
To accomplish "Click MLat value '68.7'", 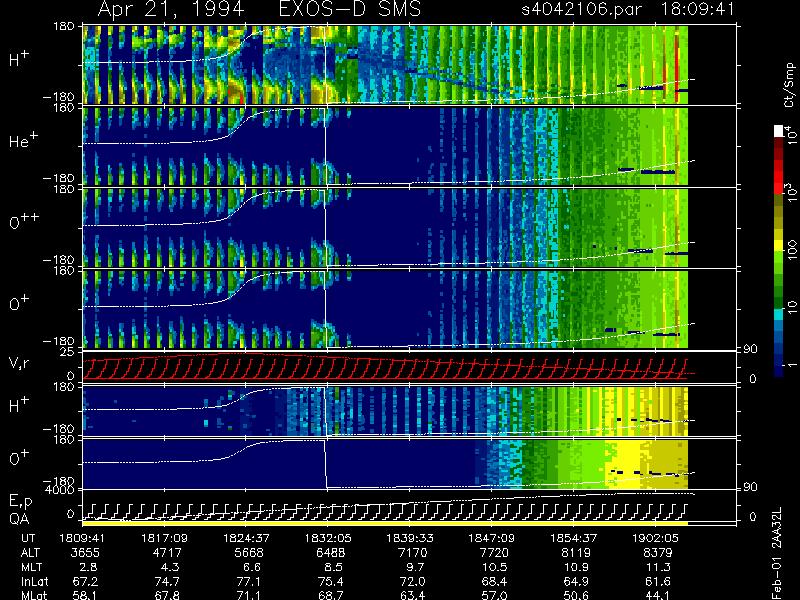I will [331, 595].
